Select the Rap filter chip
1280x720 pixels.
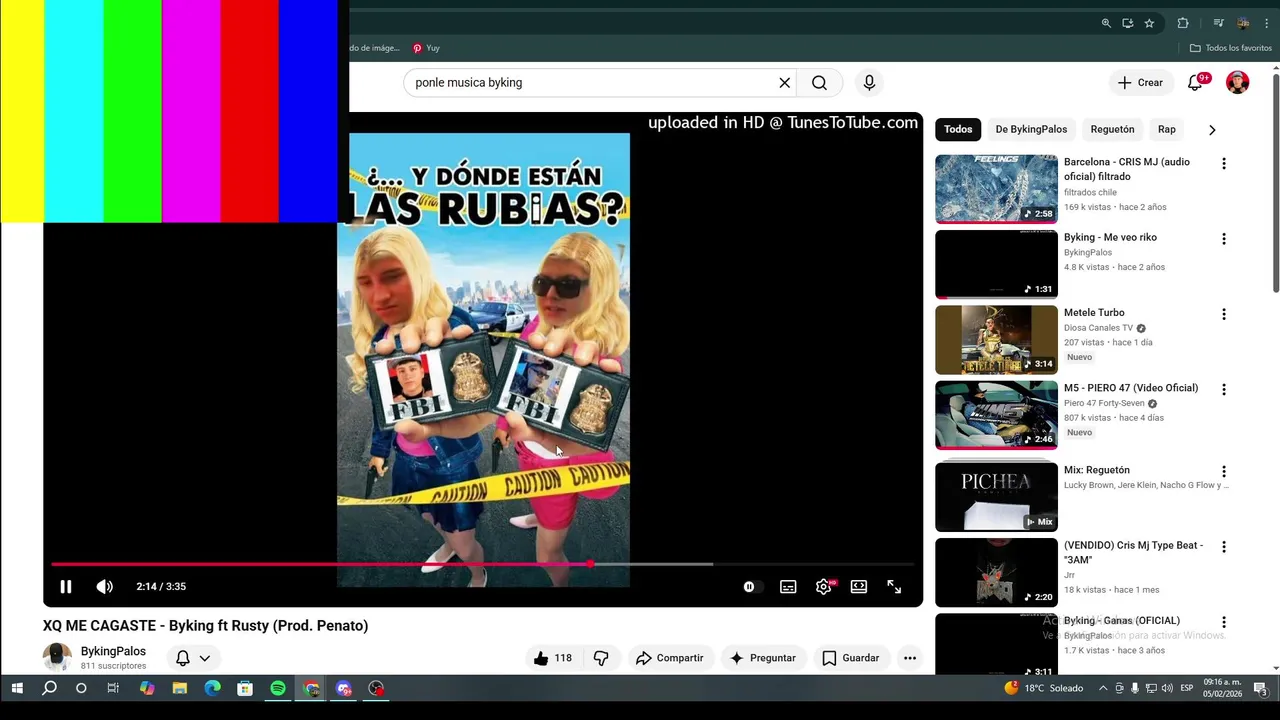pyautogui.click(x=1167, y=129)
